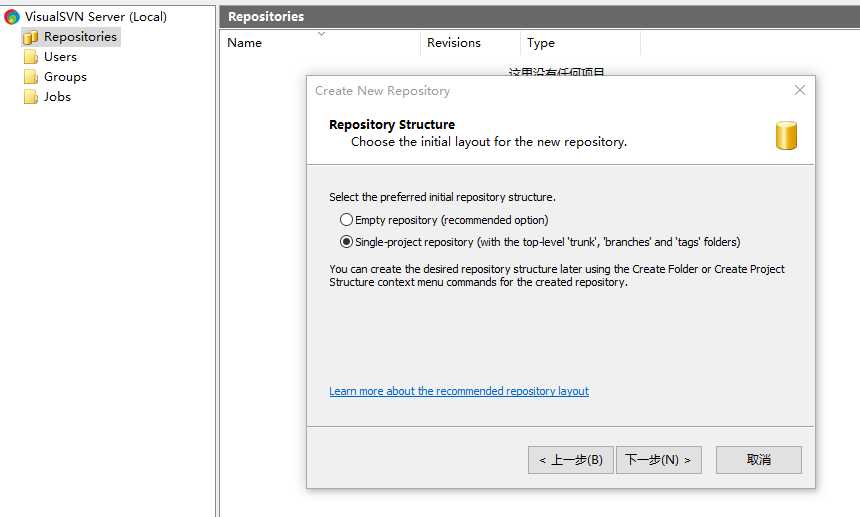Select VisualSVN Server (Local) root node
The height and width of the screenshot is (517, 860).
point(95,17)
